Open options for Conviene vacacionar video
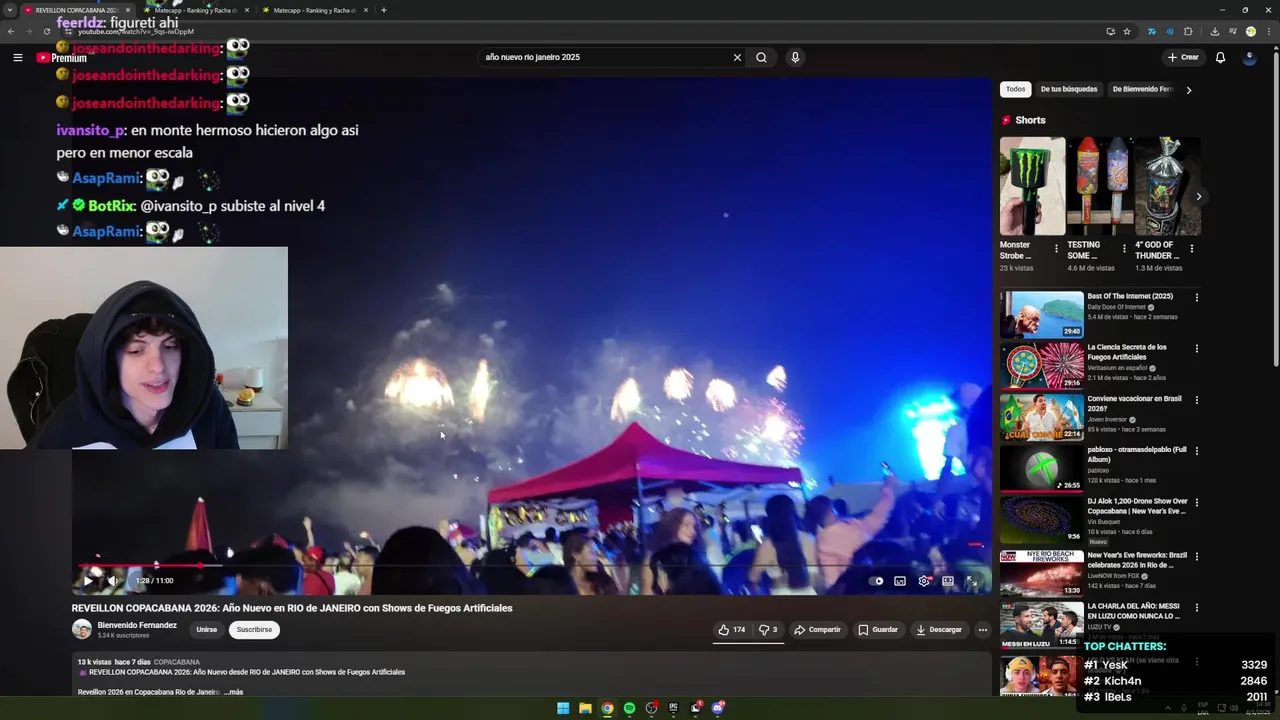This screenshot has width=1280, height=720. pyautogui.click(x=1196, y=400)
